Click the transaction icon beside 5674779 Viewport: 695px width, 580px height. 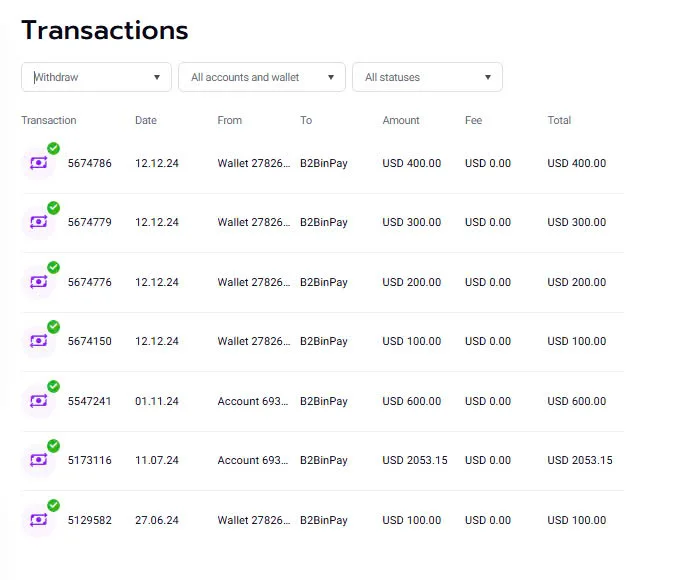(x=39, y=222)
